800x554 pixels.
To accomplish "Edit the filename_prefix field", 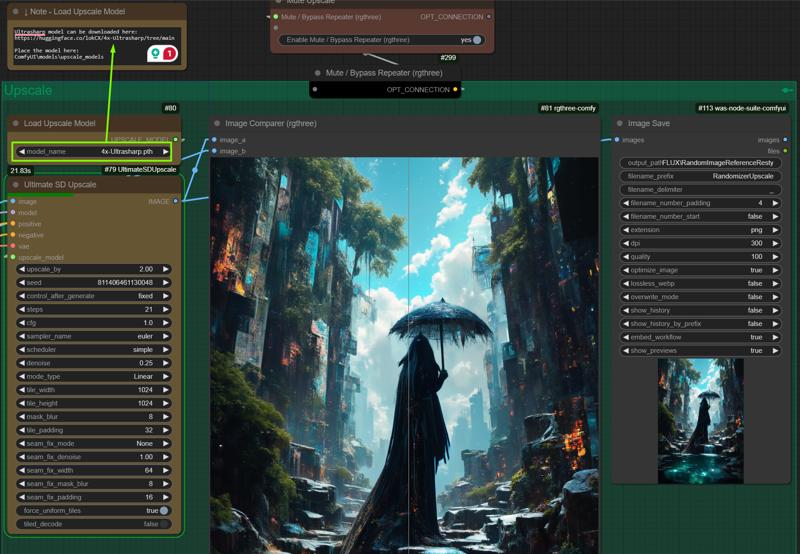I will pyautogui.click(x=700, y=176).
